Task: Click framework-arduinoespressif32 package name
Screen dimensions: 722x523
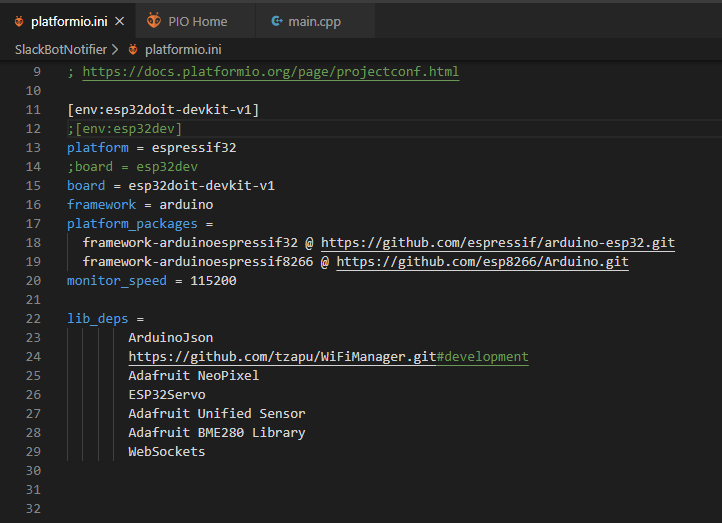Action: click(190, 243)
